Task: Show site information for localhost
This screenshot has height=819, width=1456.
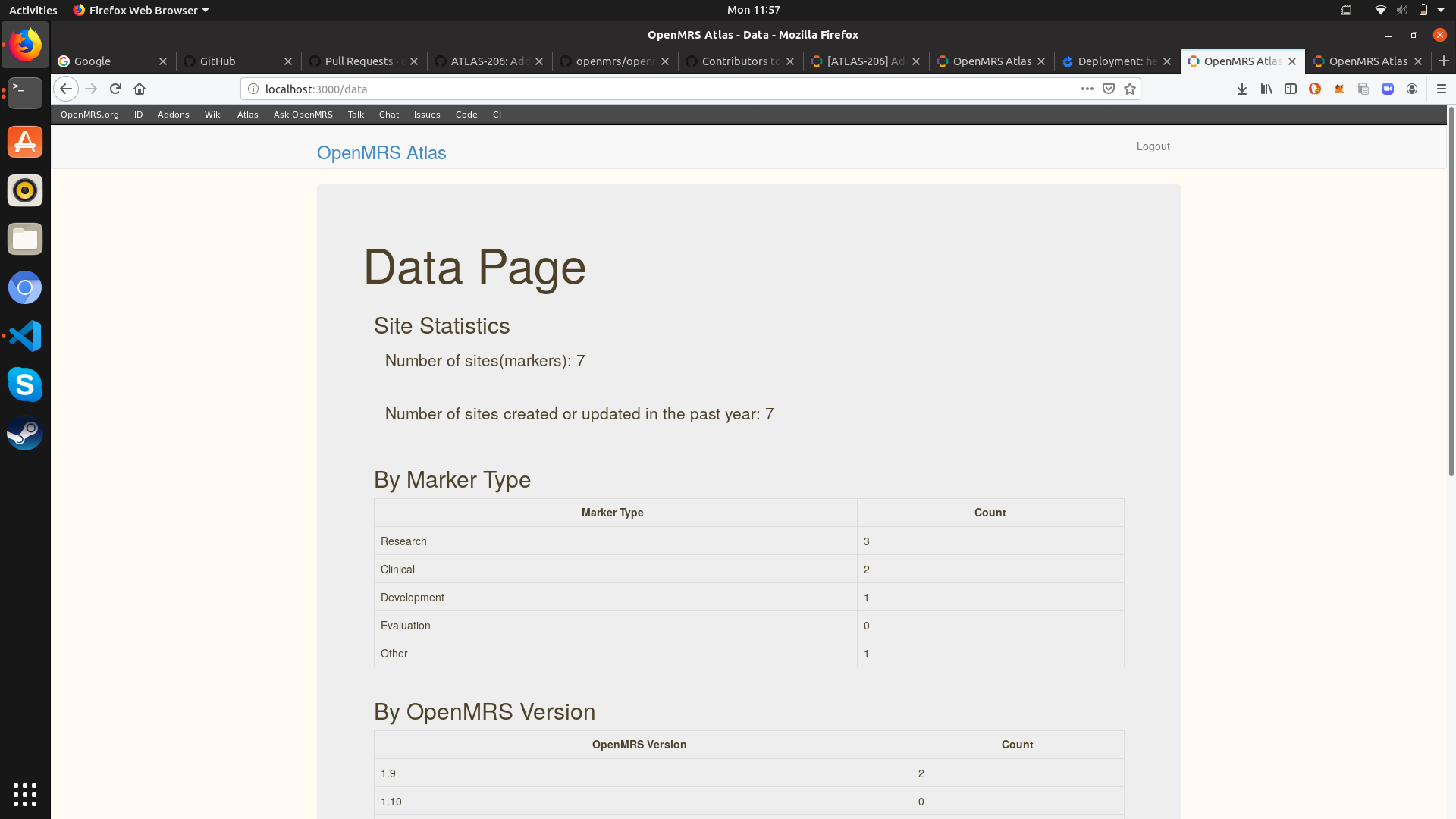Action: click(x=253, y=89)
